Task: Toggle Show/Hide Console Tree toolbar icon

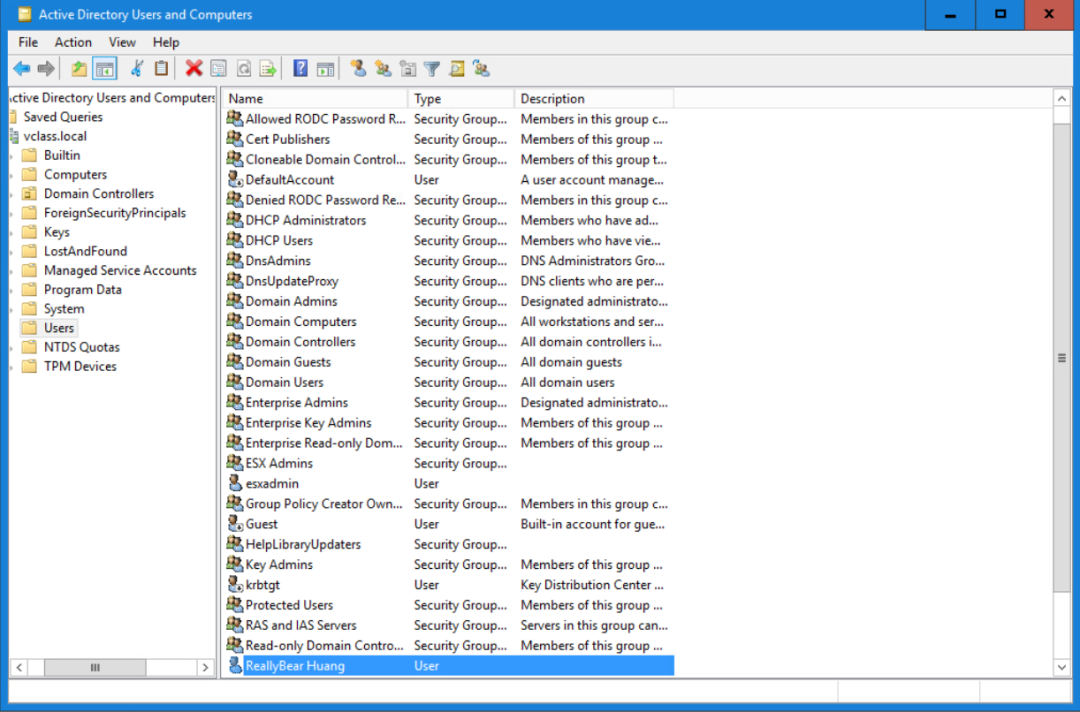Action: point(105,68)
